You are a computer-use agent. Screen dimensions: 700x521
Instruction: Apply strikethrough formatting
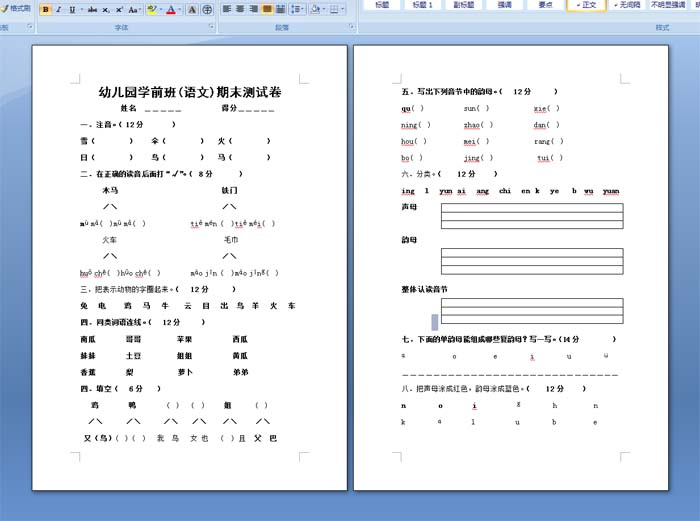click(92, 9)
